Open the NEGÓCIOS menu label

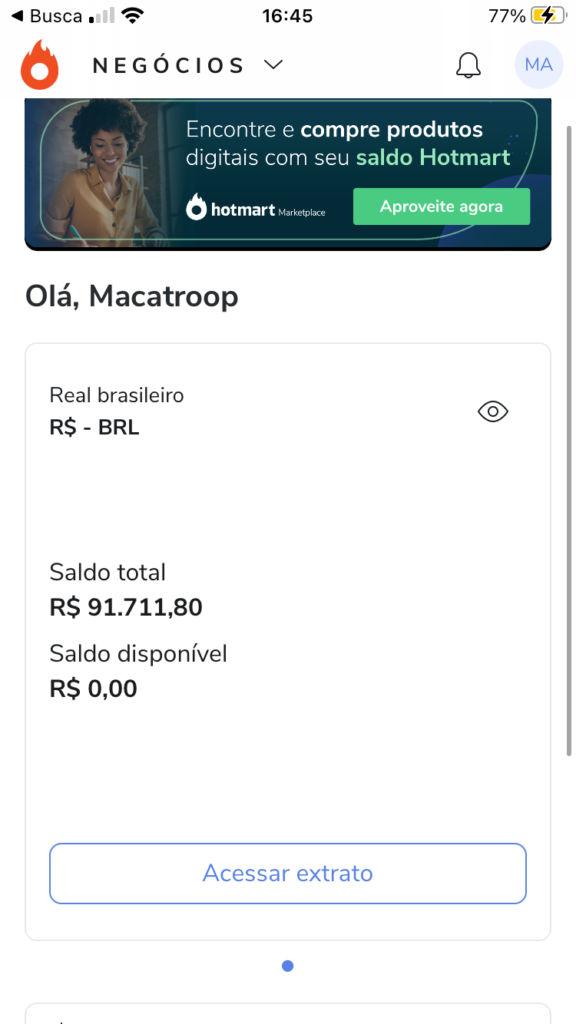[x=168, y=65]
